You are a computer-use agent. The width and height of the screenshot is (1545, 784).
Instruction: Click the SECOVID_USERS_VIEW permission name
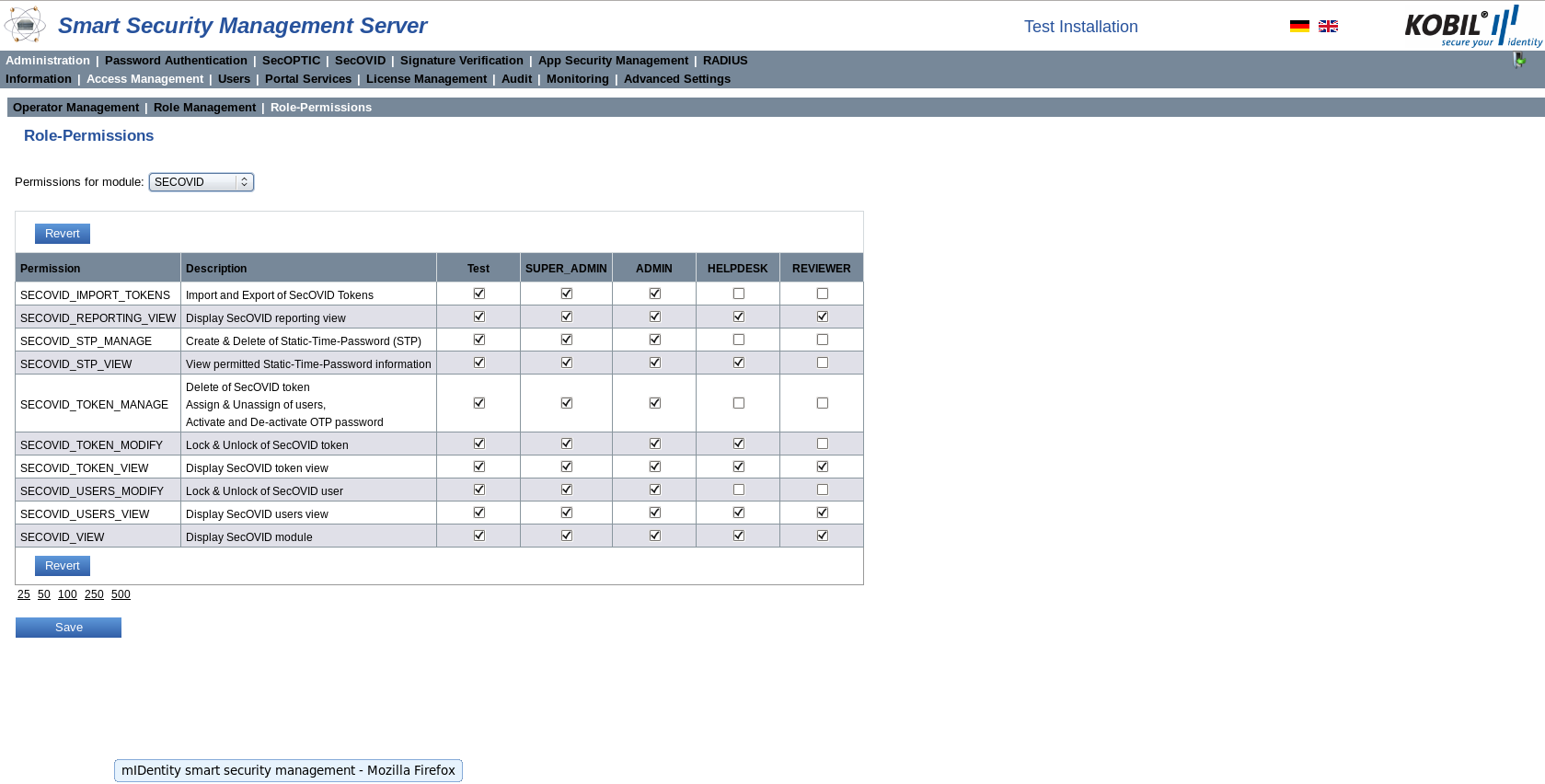pos(85,514)
